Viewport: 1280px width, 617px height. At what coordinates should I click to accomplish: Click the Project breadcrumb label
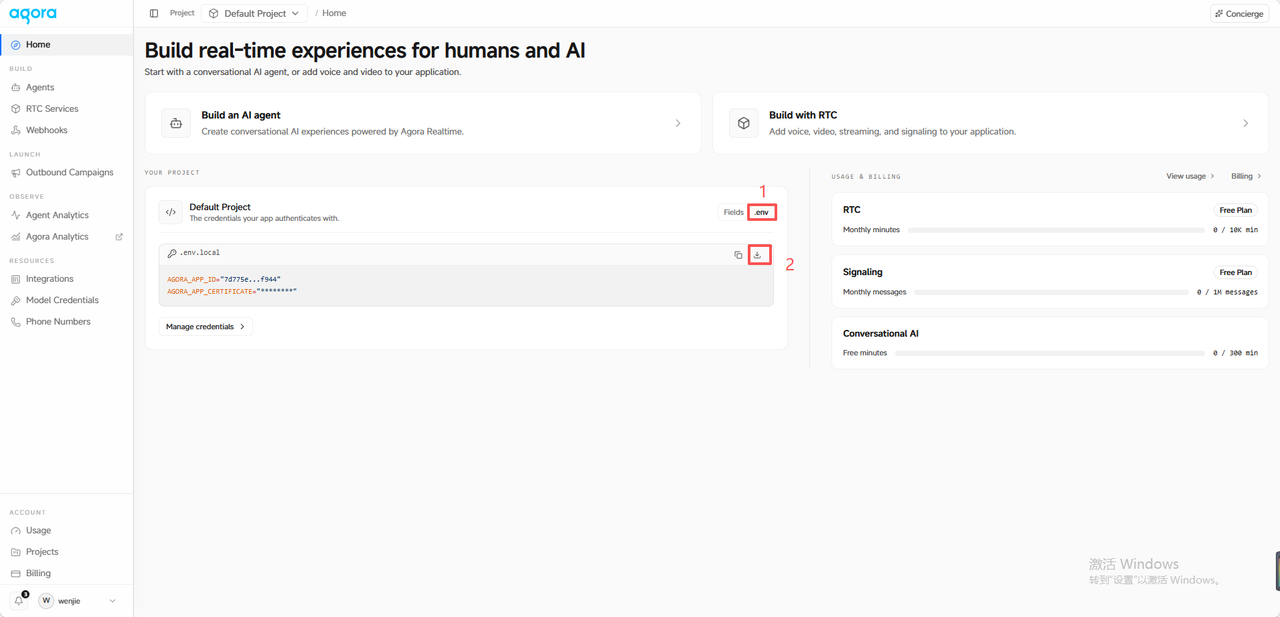coord(182,13)
